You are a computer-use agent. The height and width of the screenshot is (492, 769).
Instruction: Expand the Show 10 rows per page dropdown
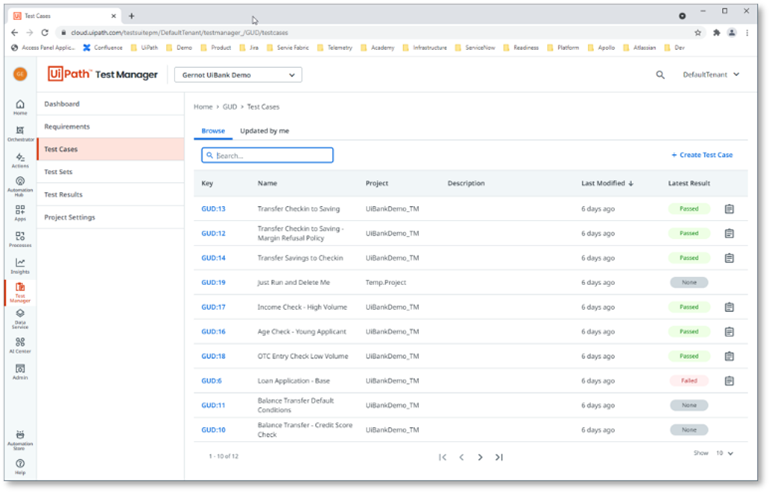pos(724,453)
